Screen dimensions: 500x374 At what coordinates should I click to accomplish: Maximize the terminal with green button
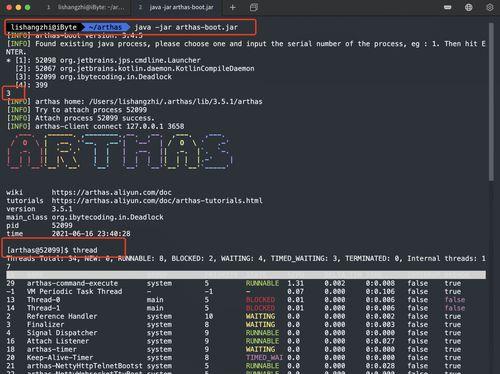coord(28,7)
